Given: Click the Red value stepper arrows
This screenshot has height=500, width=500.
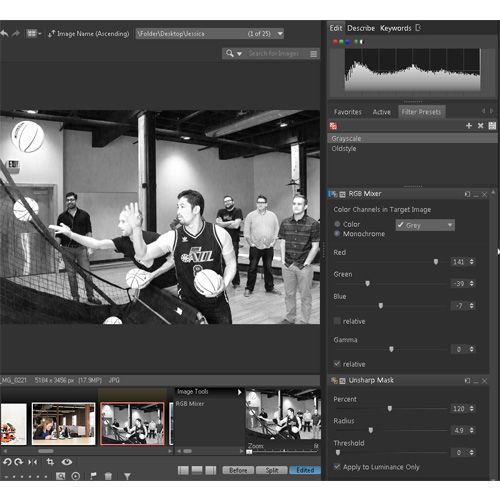Looking at the screenshot, I should click(x=472, y=262).
